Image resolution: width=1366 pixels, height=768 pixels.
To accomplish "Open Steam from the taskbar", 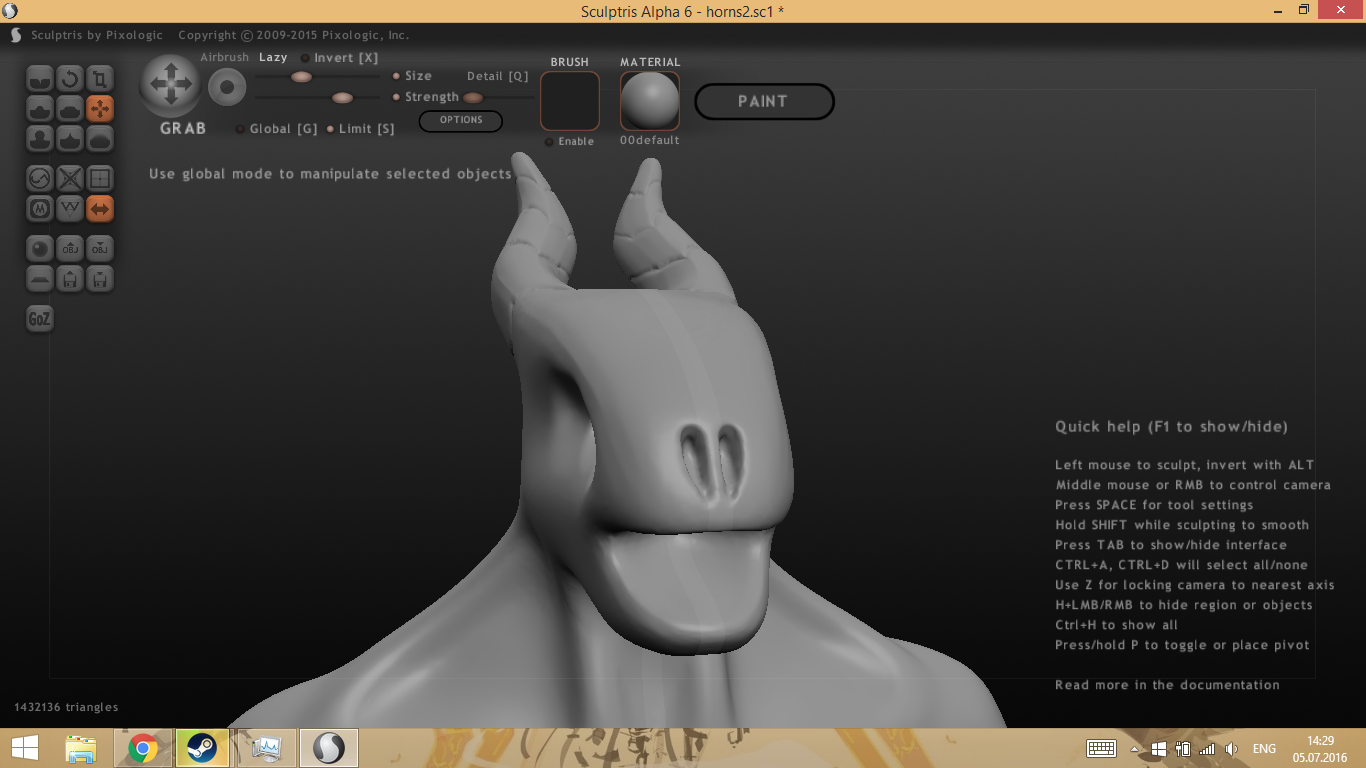I will [202, 748].
